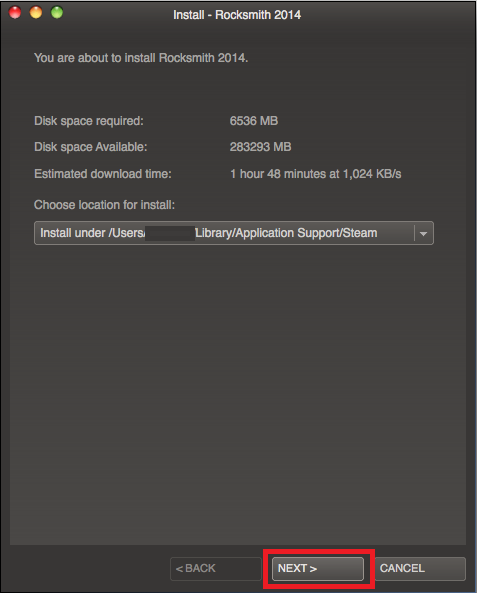This screenshot has height=593, width=477.
Task: Go back with the < BACK button
Action: [x=216, y=568]
